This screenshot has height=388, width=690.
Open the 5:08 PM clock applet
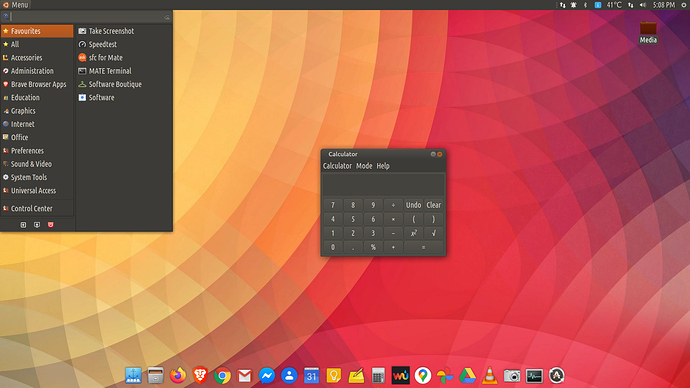pos(664,5)
